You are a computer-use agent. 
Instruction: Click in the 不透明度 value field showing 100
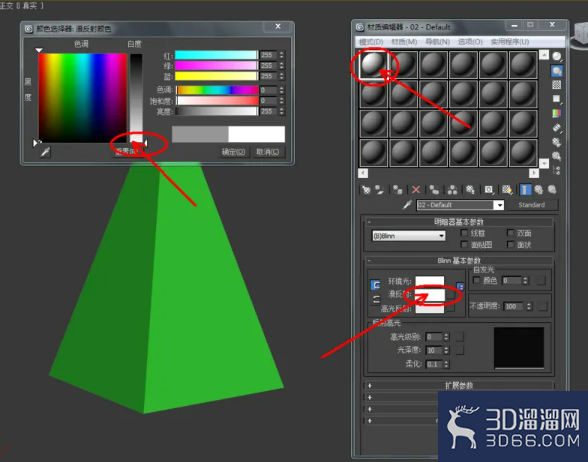tap(514, 306)
